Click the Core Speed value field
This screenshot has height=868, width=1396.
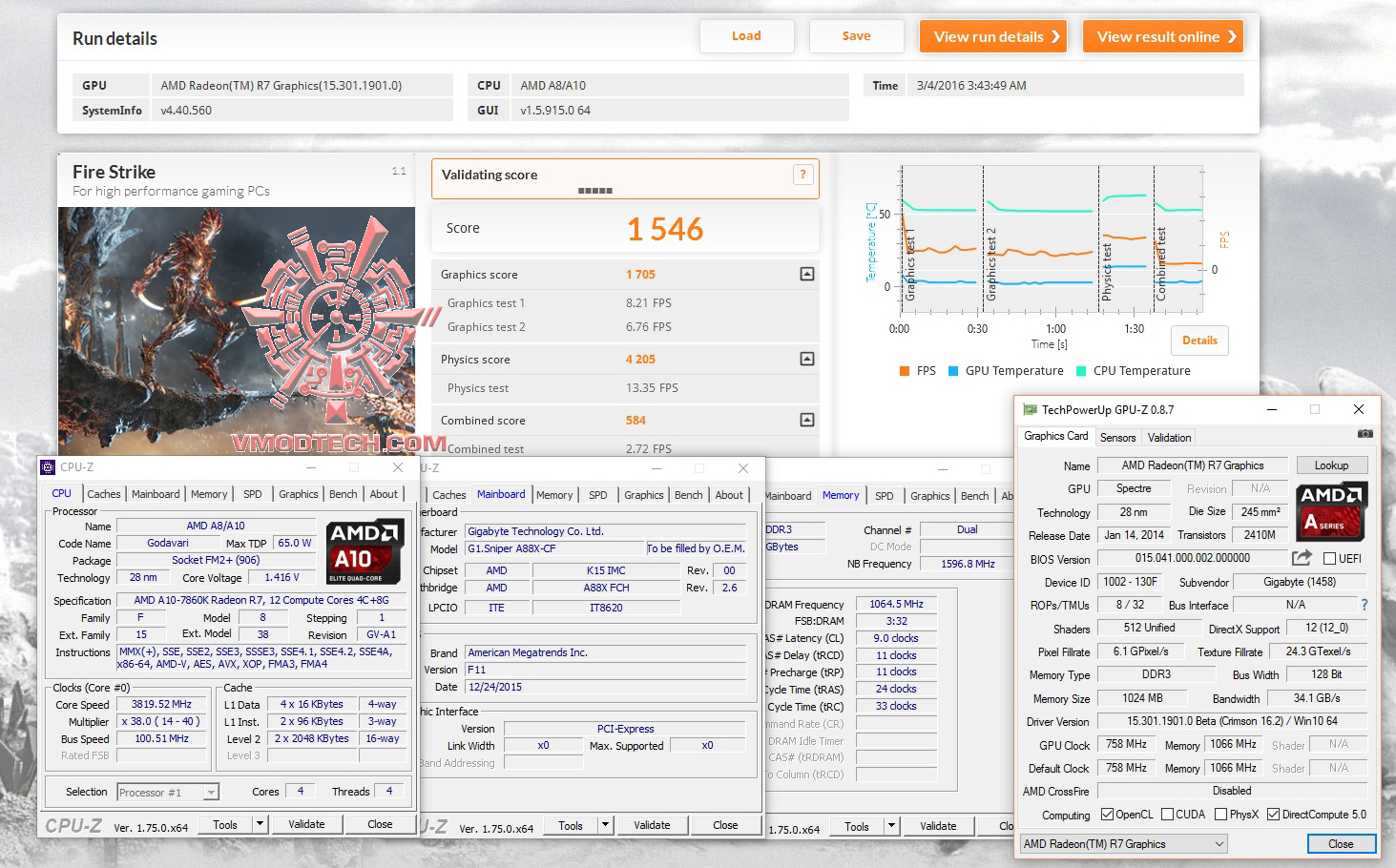click(x=162, y=705)
